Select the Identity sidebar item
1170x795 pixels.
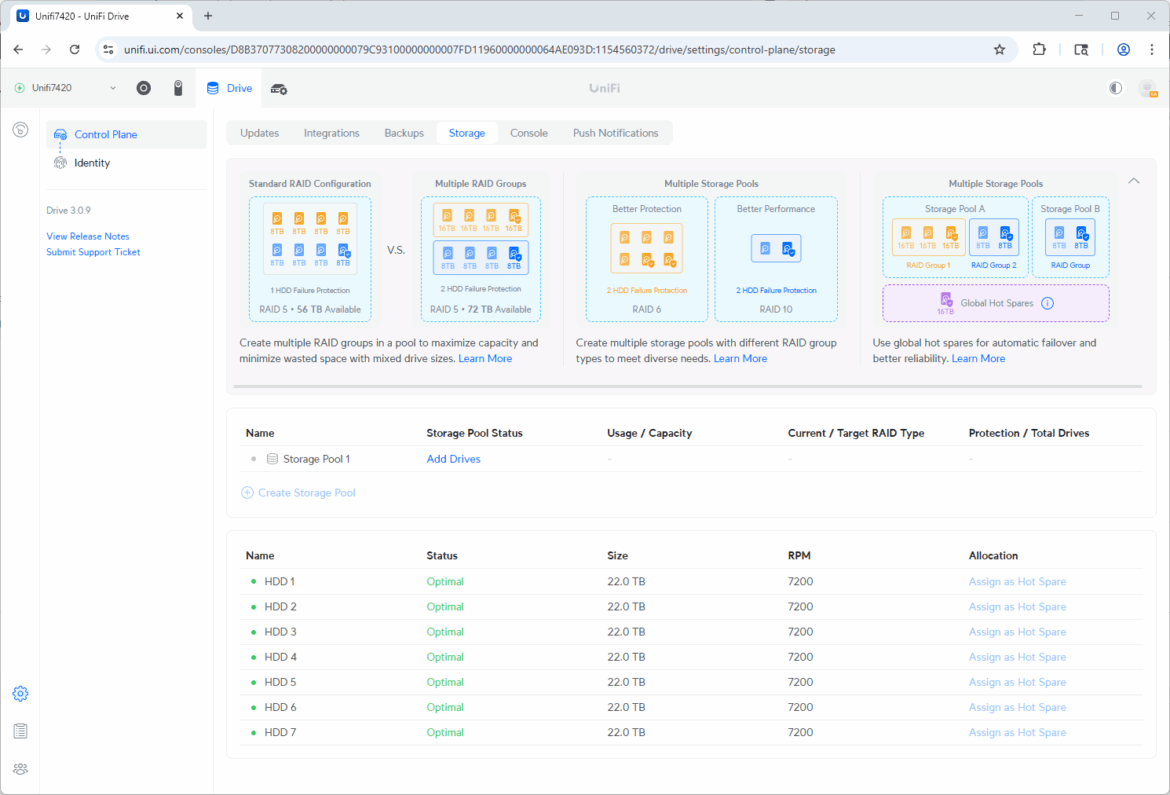click(x=92, y=163)
